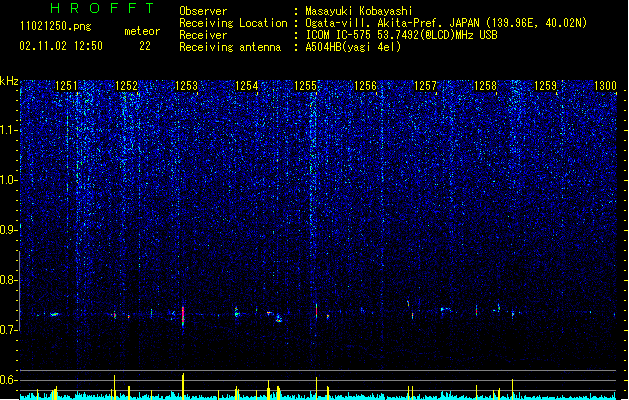Image resolution: width=629 pixels, height=400 pixels.
Task: Click the 1.1 kHz axis tick label
Action: tap(8, 130)
